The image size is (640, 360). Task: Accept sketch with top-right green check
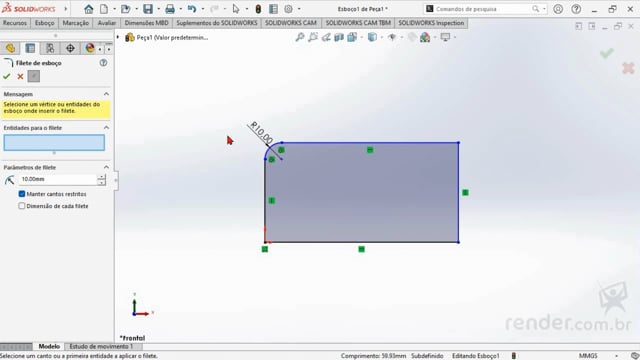coord(607,53)
